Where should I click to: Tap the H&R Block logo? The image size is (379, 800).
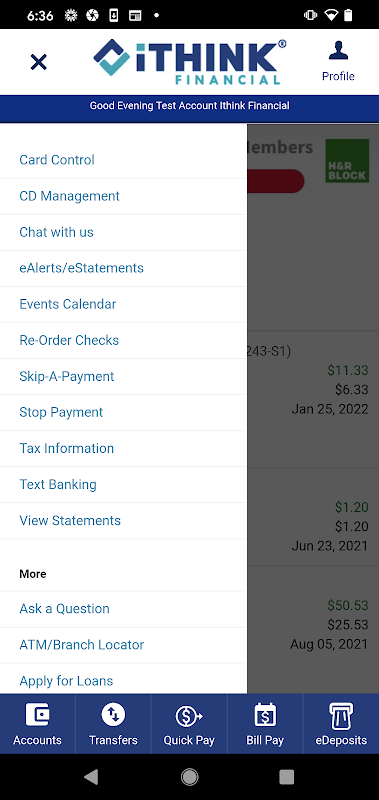click(347, 161)
